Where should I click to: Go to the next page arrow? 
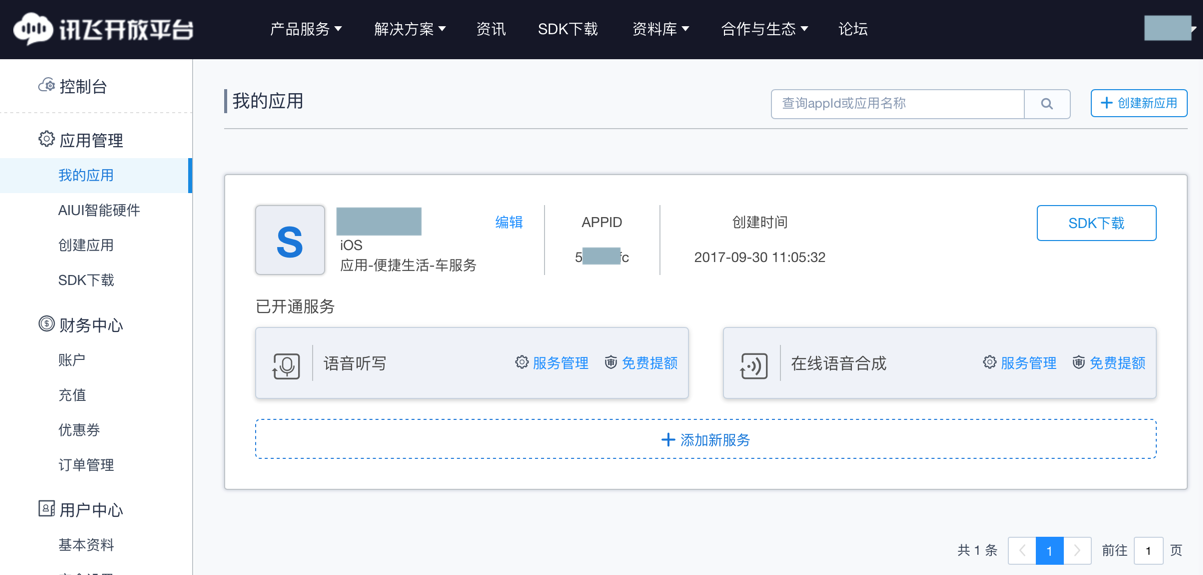click(1077, 550)
